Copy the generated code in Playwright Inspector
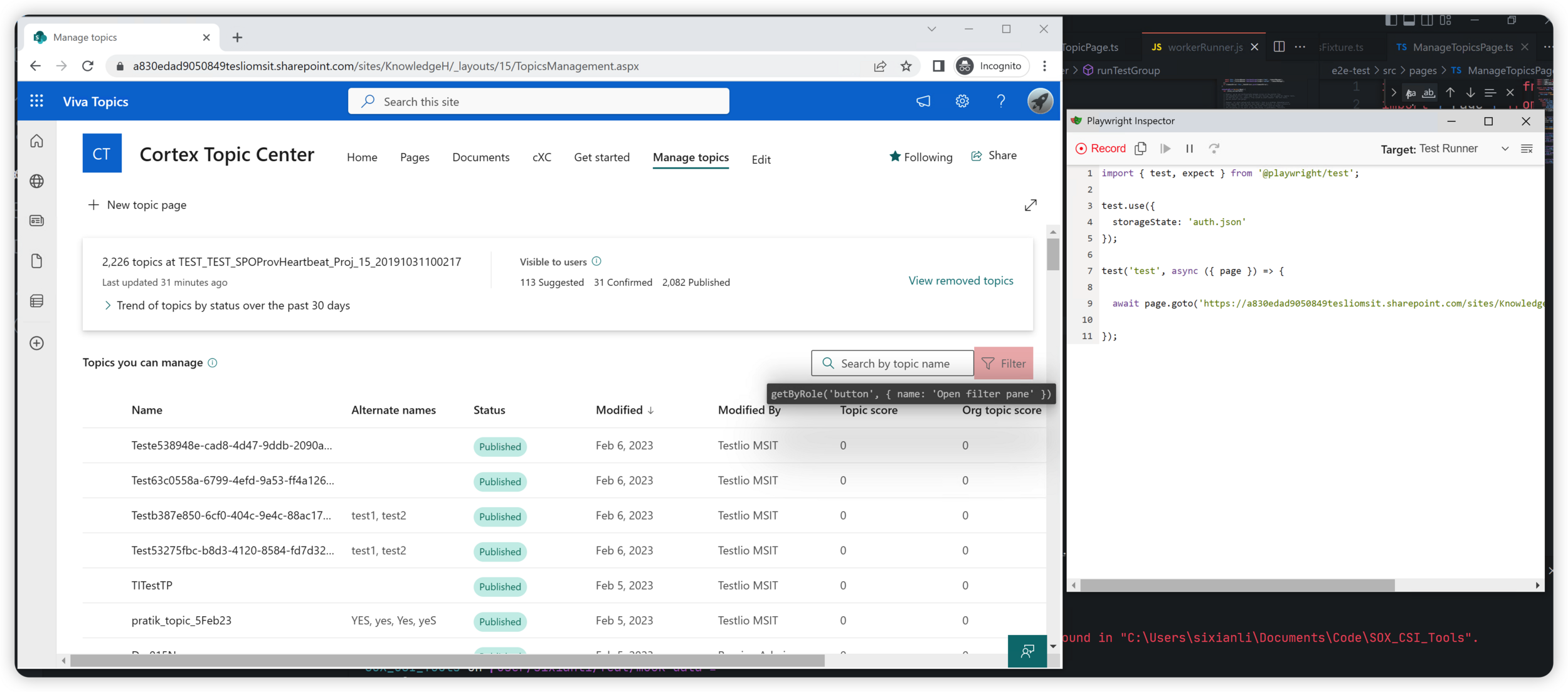 click(1140, 149)
